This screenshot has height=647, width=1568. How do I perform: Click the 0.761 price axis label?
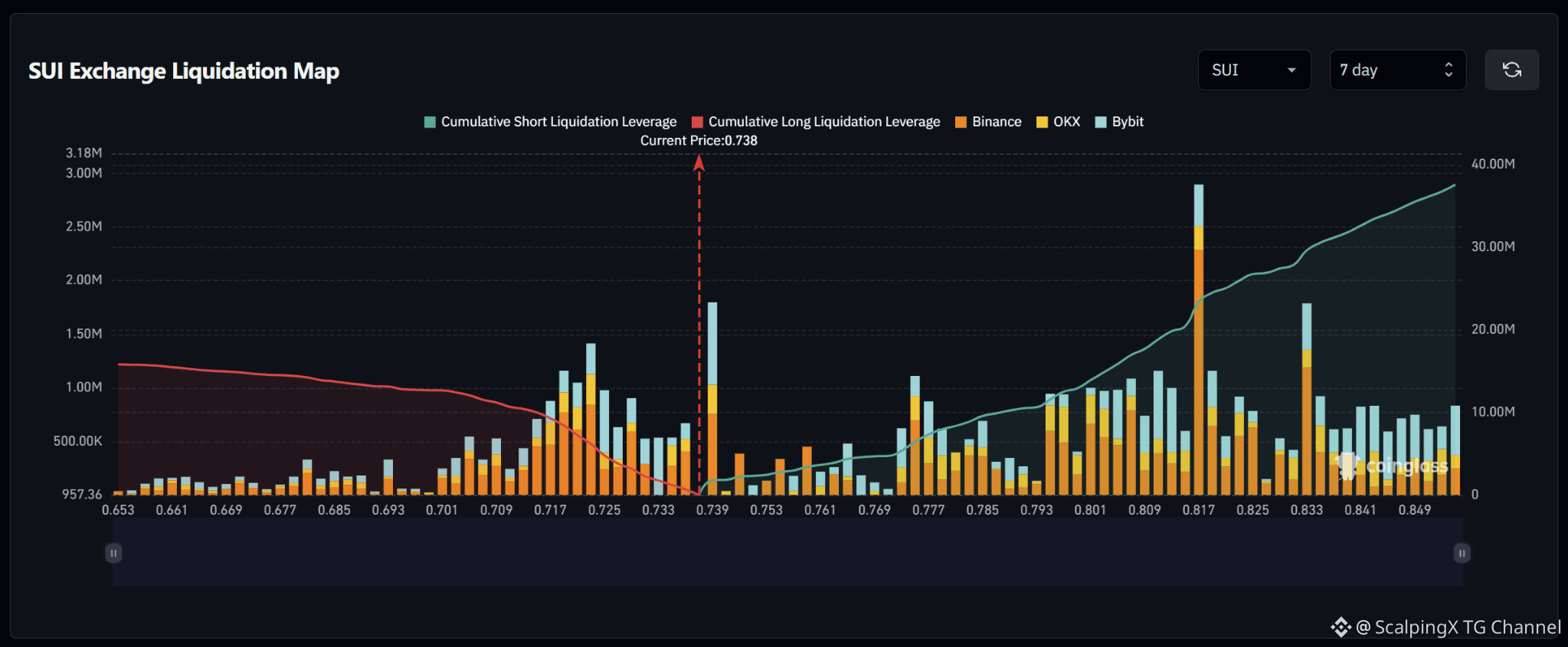pyautogui.click(x=820, y=510)
